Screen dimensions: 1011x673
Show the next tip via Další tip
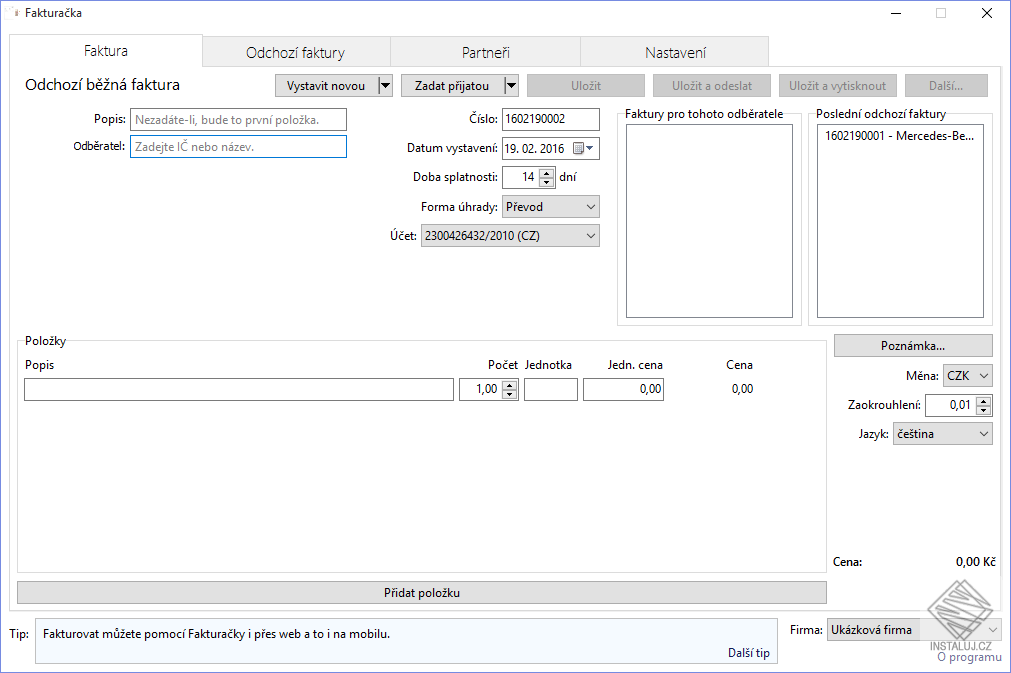pyautogui.click(x=749, y=652)
